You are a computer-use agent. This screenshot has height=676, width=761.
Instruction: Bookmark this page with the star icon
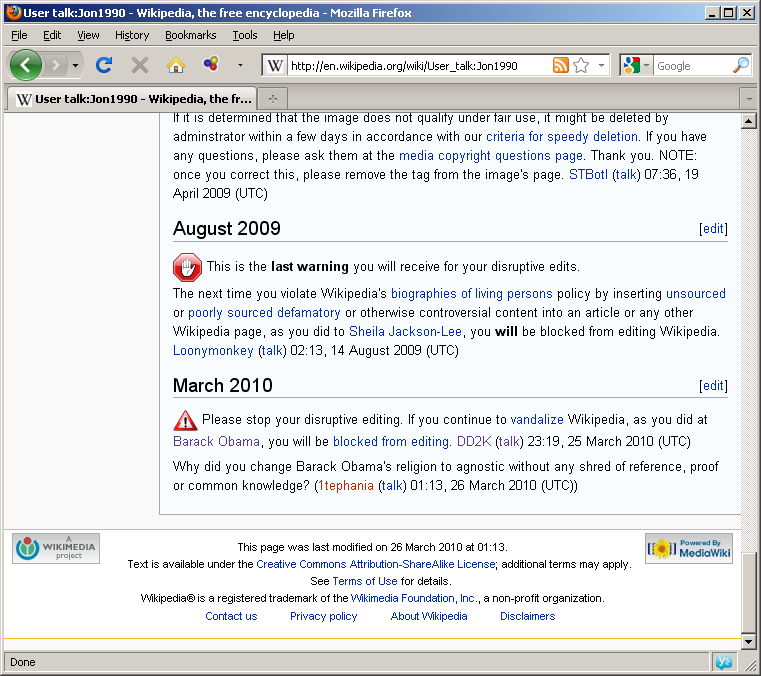[581, 65]
